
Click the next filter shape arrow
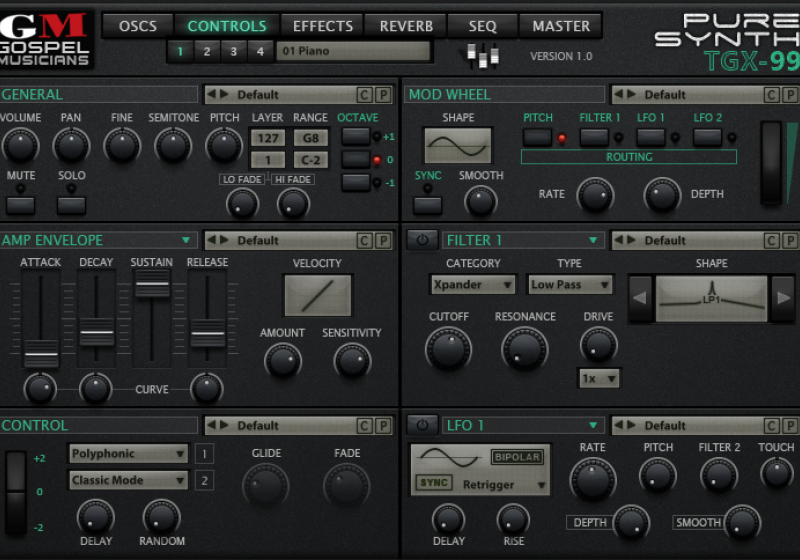[783, 298]
